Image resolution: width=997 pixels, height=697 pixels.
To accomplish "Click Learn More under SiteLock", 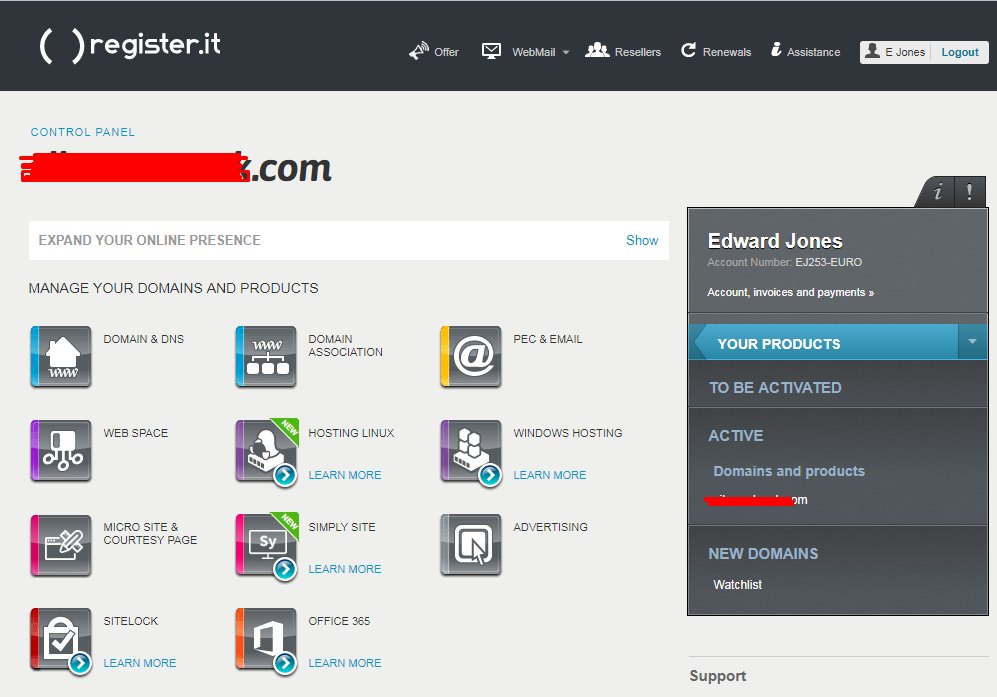I will click(140, 663).
